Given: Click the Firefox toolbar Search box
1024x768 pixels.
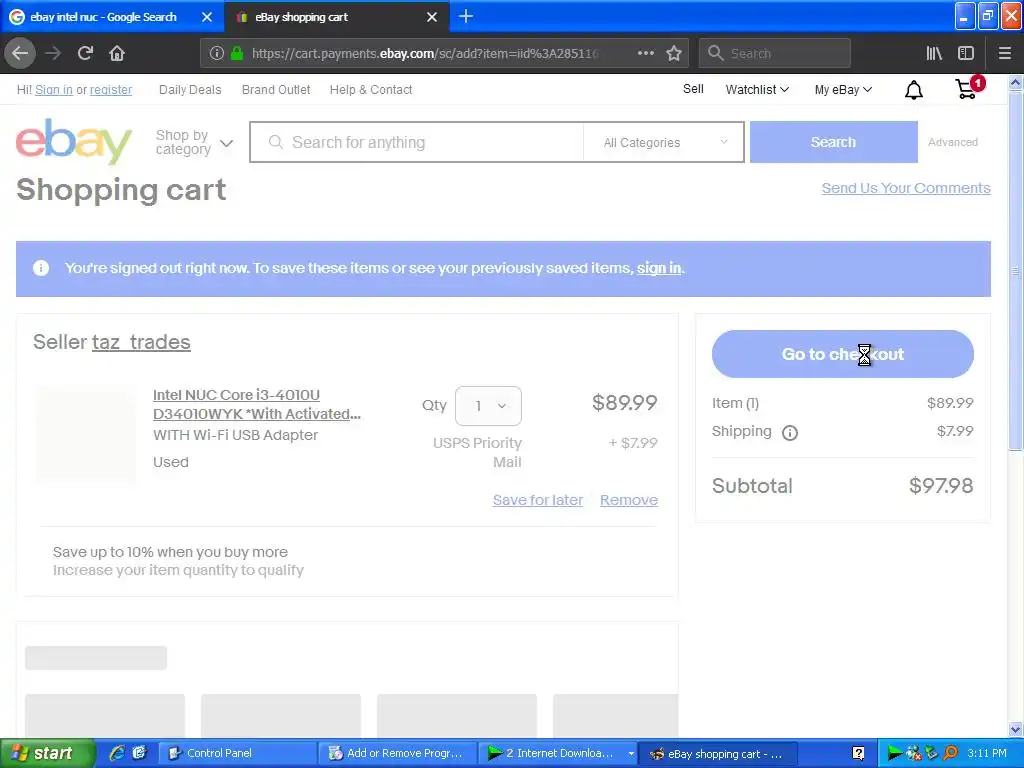Looking at the screenshot, I should pos(775,53).
